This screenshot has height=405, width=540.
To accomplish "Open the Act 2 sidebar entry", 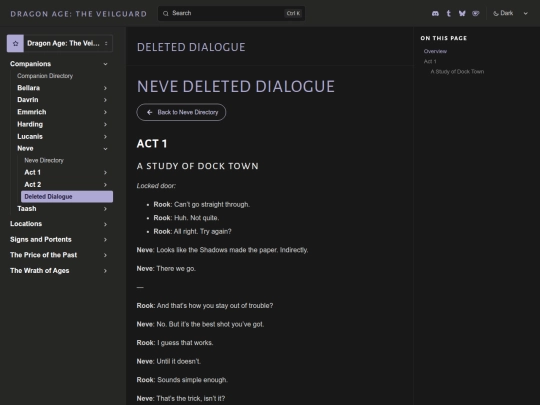I will (33, 185).
